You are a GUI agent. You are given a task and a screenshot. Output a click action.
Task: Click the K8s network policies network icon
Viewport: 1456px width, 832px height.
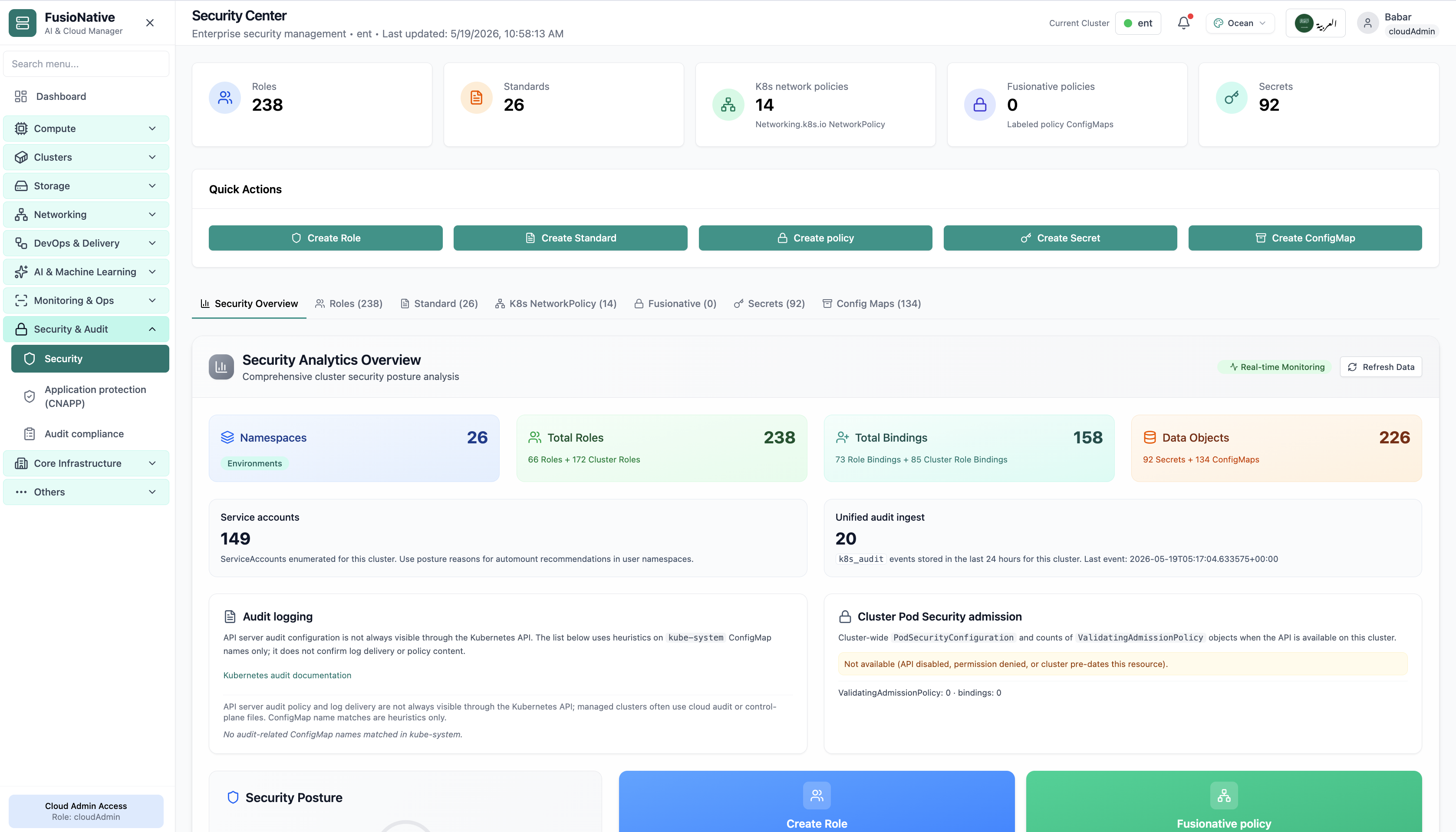pos(728,105)
